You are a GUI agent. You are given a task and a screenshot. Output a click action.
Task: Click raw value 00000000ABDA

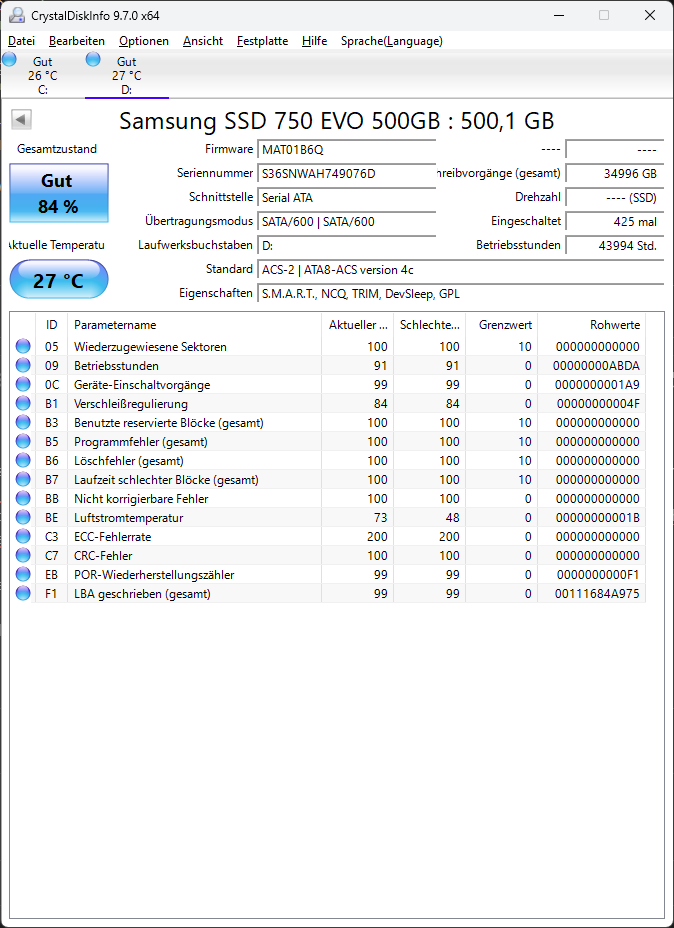(x=596, y=366)
